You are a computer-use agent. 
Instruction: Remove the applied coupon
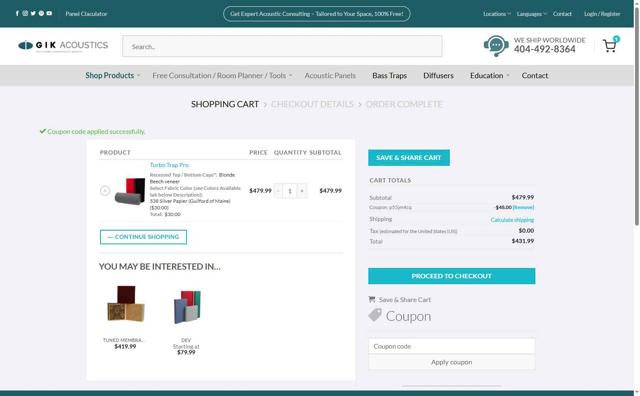click(524, 207)
